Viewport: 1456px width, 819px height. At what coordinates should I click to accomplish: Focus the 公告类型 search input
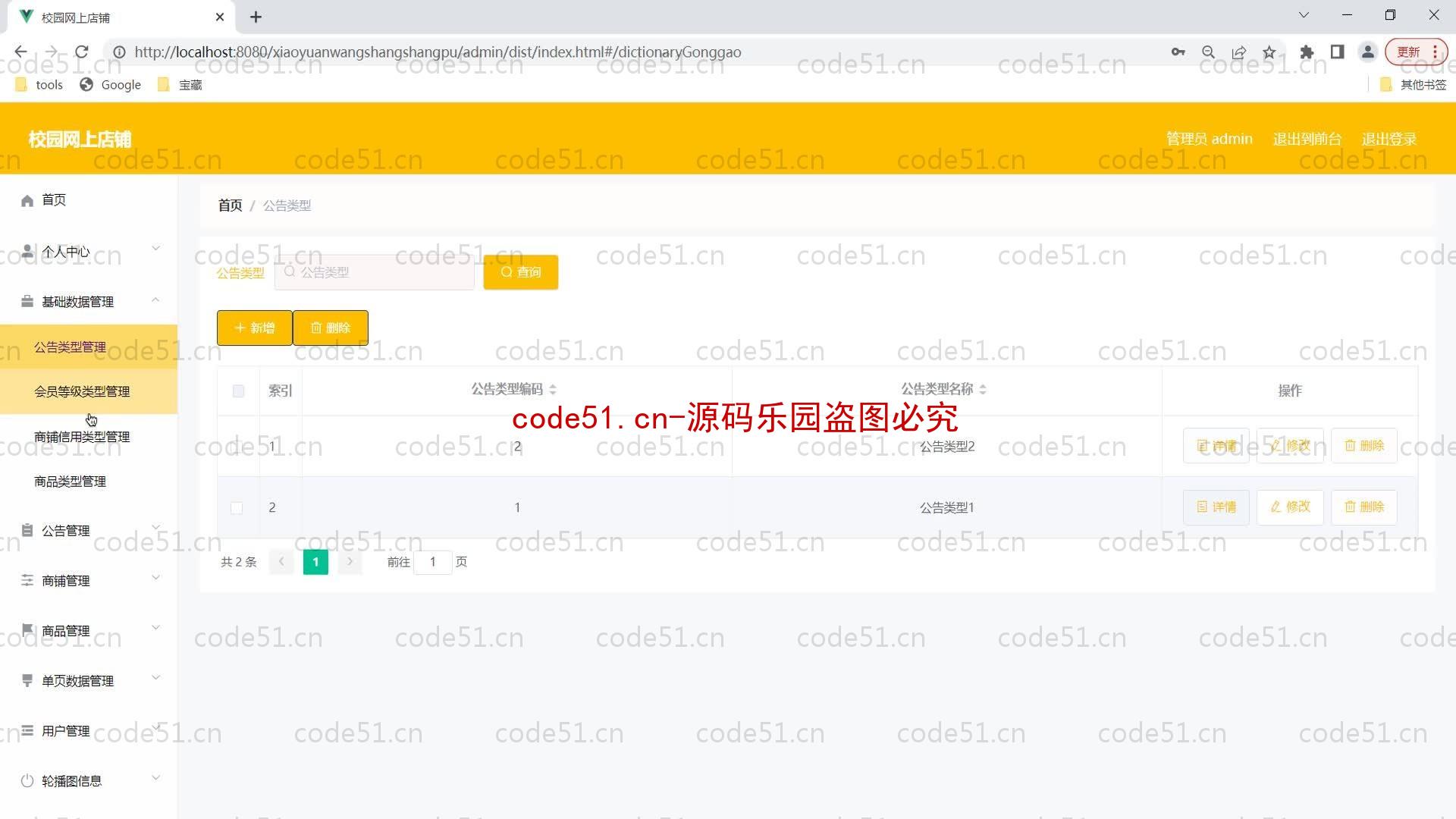(x=375, y=272)
